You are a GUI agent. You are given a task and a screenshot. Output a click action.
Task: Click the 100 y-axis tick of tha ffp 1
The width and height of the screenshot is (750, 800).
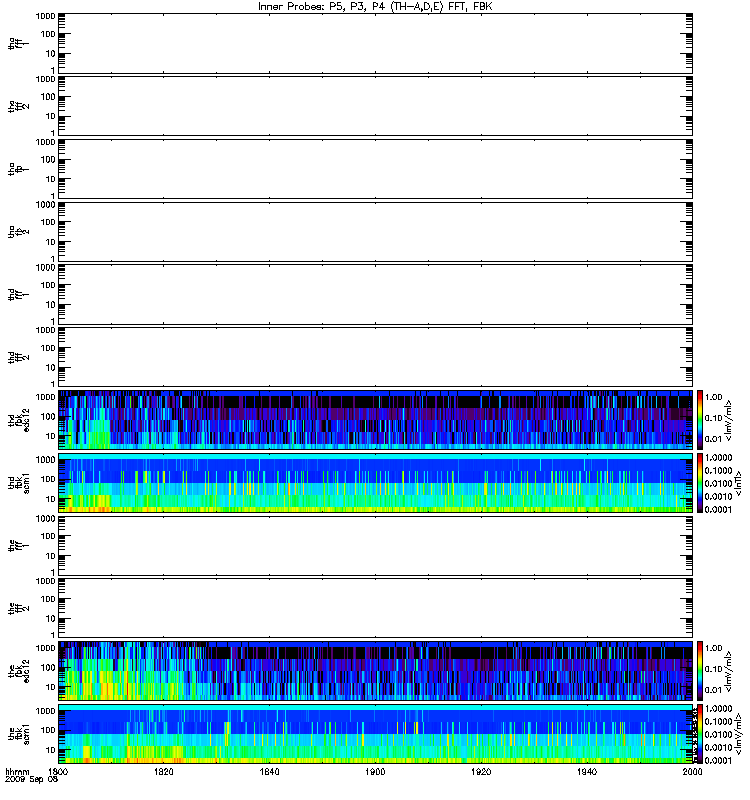(48, 160)
